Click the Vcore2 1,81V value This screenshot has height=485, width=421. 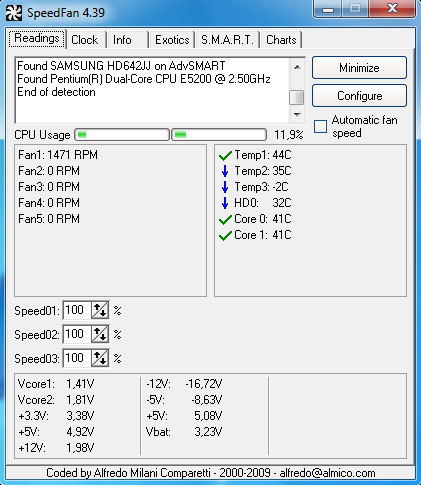[x=80, y=400]
